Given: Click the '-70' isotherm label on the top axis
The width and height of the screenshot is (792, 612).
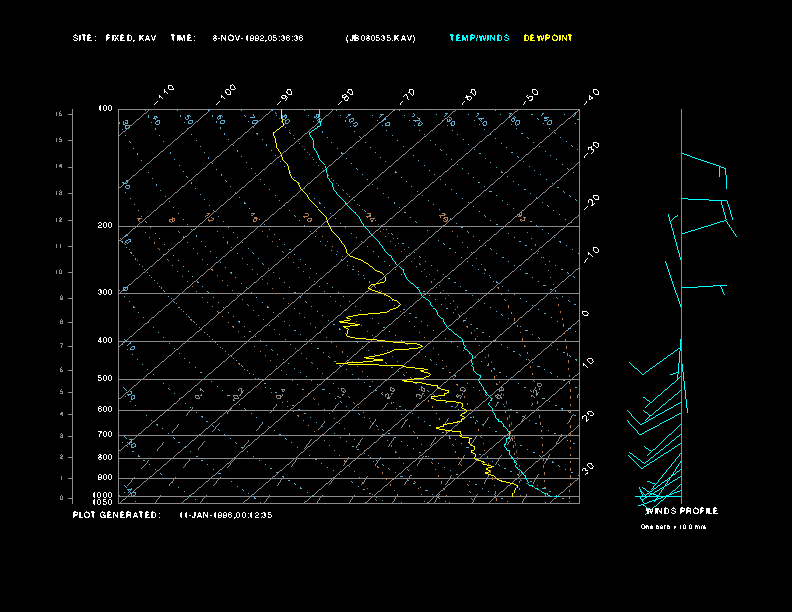Looking at the screenshot, I should [407, 96].
